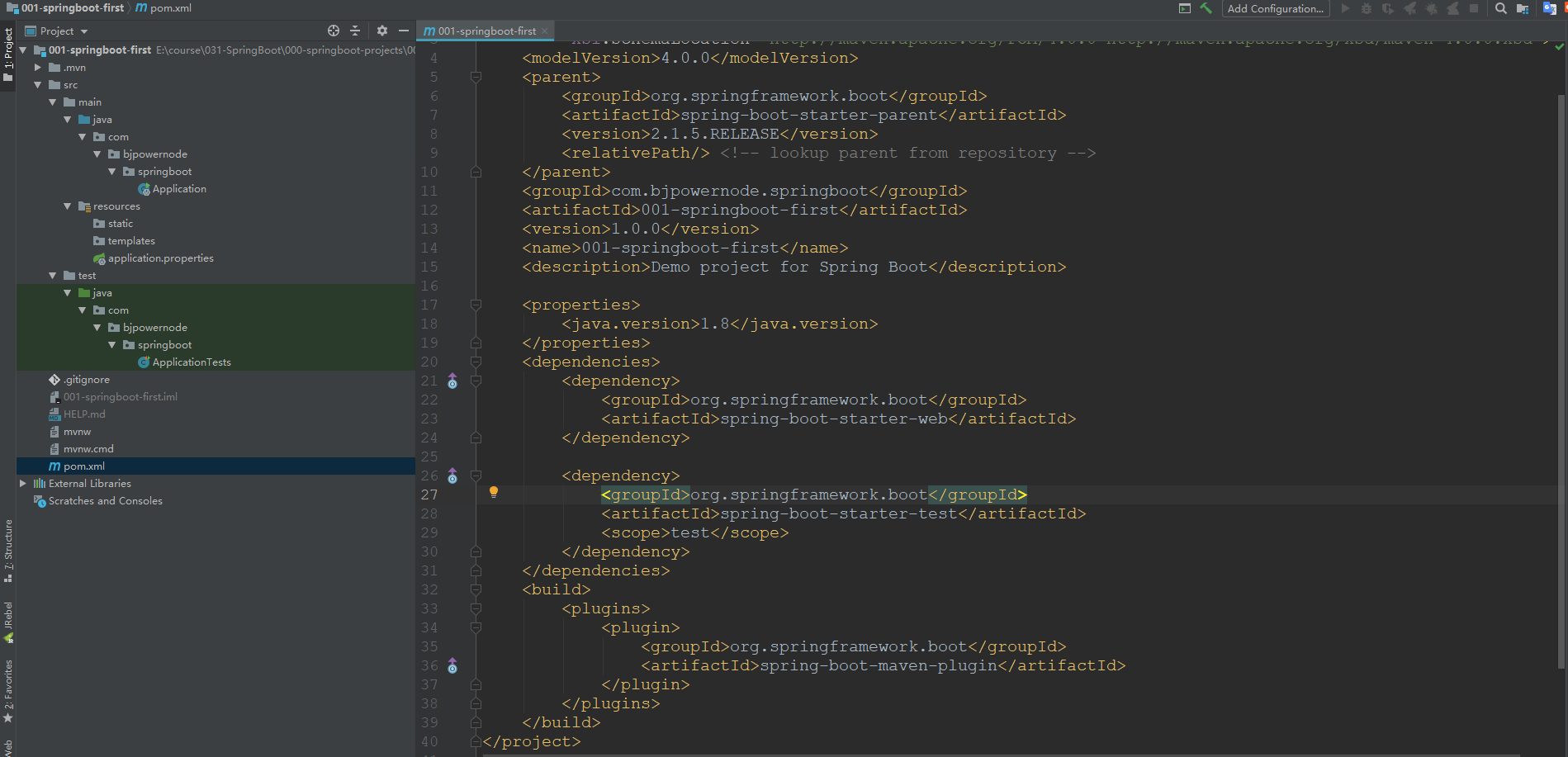This screenshot has width=1568, height=757.
Task: Click Run with Coverage icon
Action: coord(1388,8)
